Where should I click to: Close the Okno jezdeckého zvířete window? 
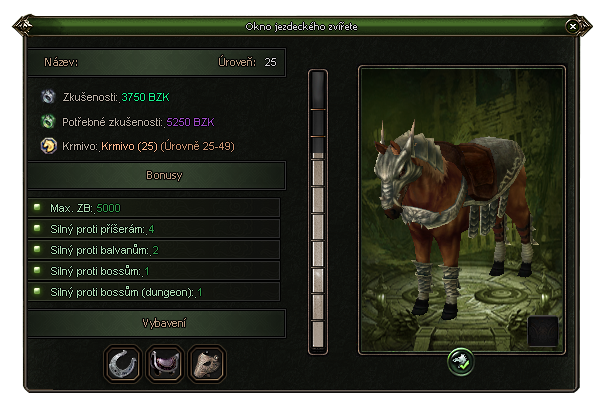[573, 26]
